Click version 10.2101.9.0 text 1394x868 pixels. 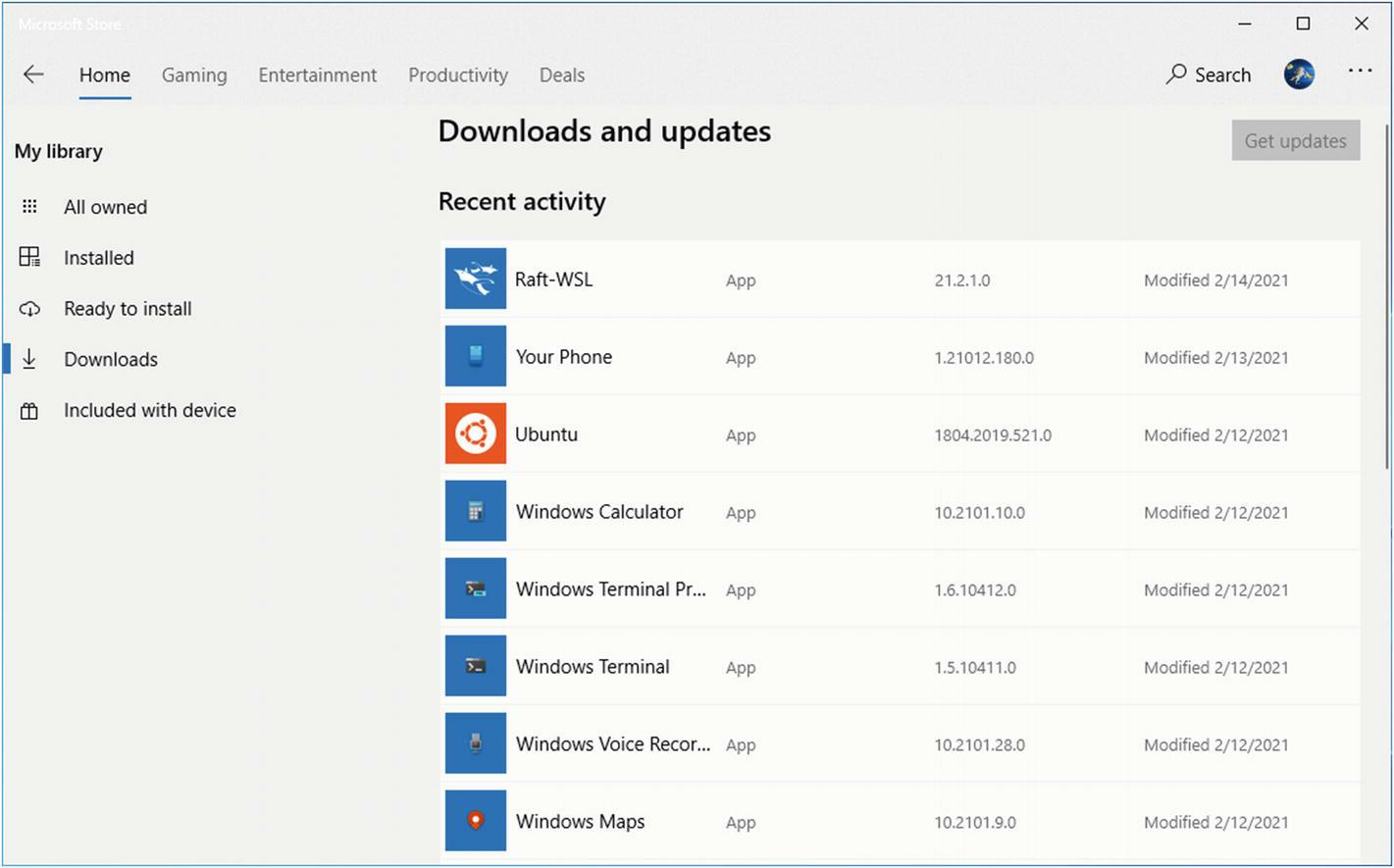[x=975, y=823]
